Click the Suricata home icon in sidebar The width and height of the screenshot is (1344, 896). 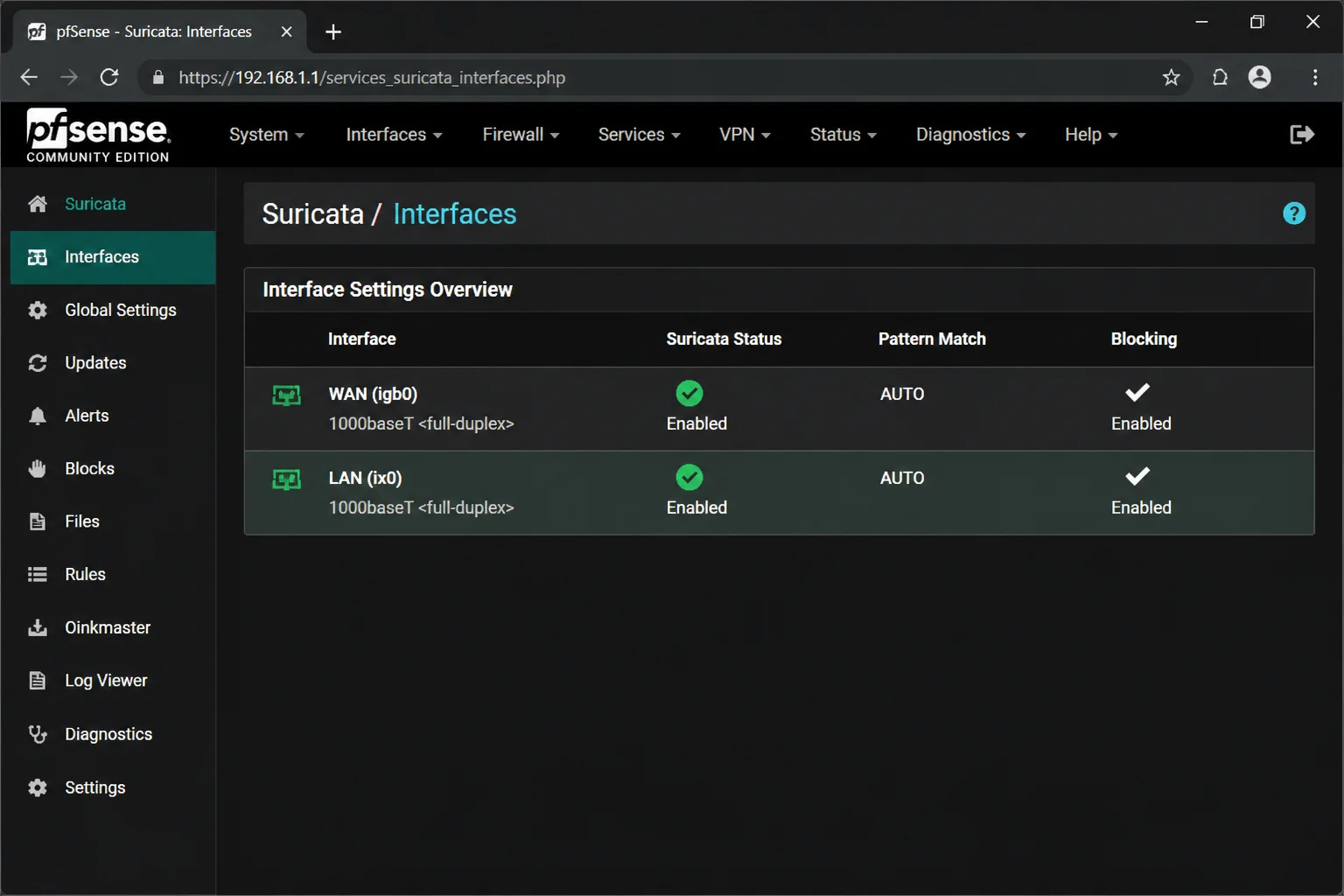pos(38,204)
